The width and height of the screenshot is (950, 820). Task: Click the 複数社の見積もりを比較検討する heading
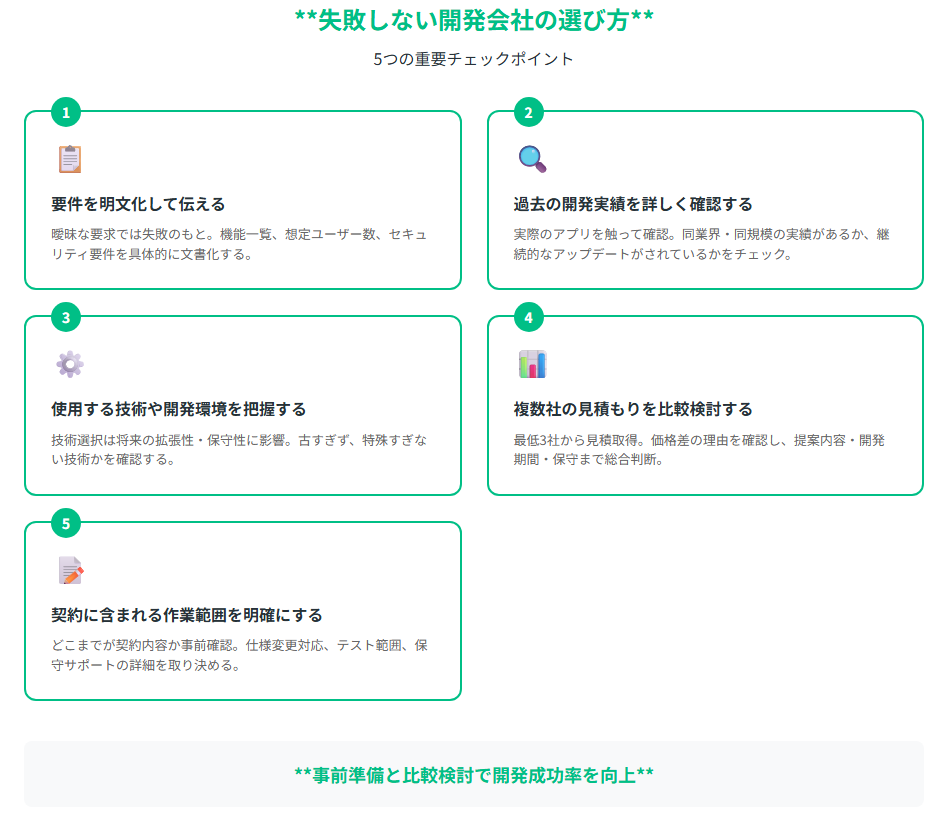(633, 409)
